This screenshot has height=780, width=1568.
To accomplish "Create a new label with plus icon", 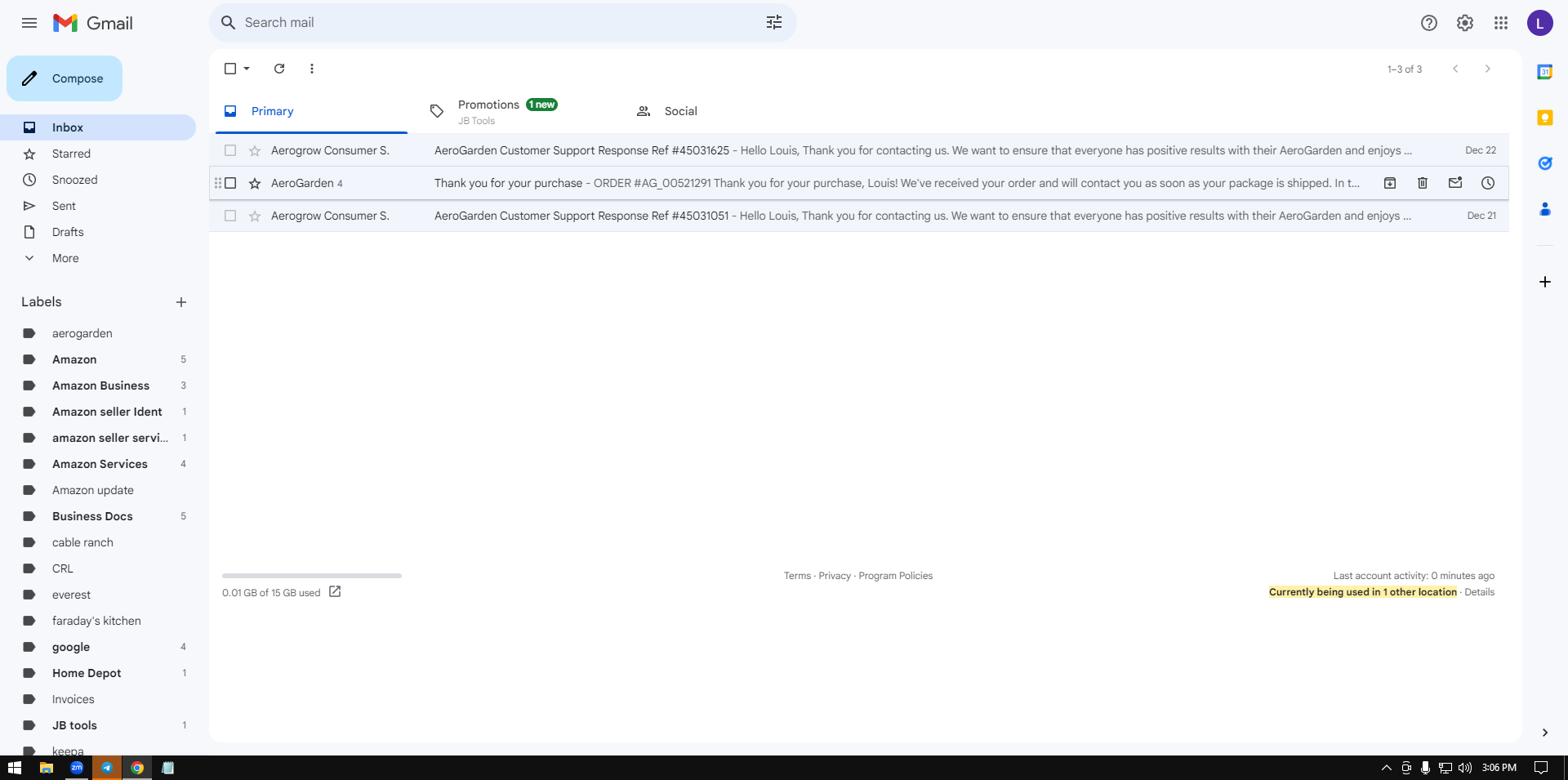I will point(181,302).
